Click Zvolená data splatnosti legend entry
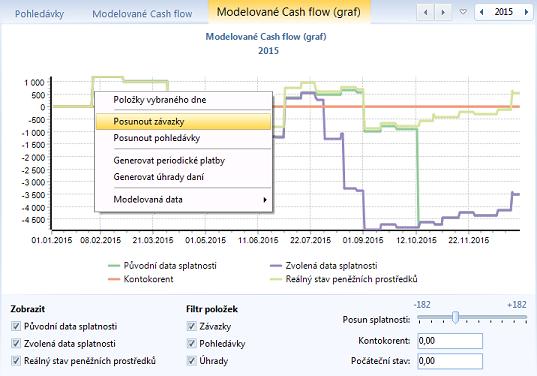Image resolution: width=537 pixels, height=376 pixels. [x=324, y=266]
